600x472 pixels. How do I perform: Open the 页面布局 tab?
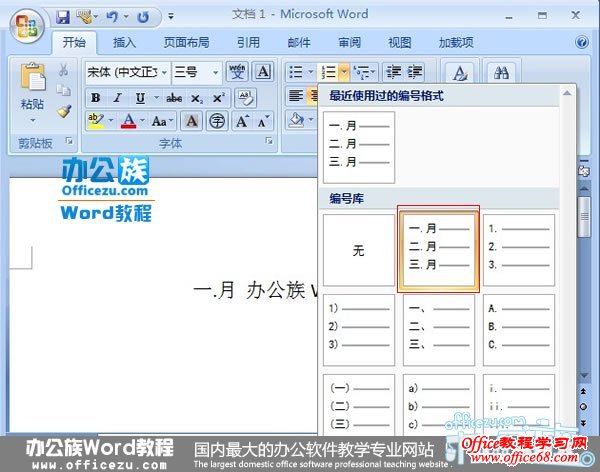coord(186,43)
